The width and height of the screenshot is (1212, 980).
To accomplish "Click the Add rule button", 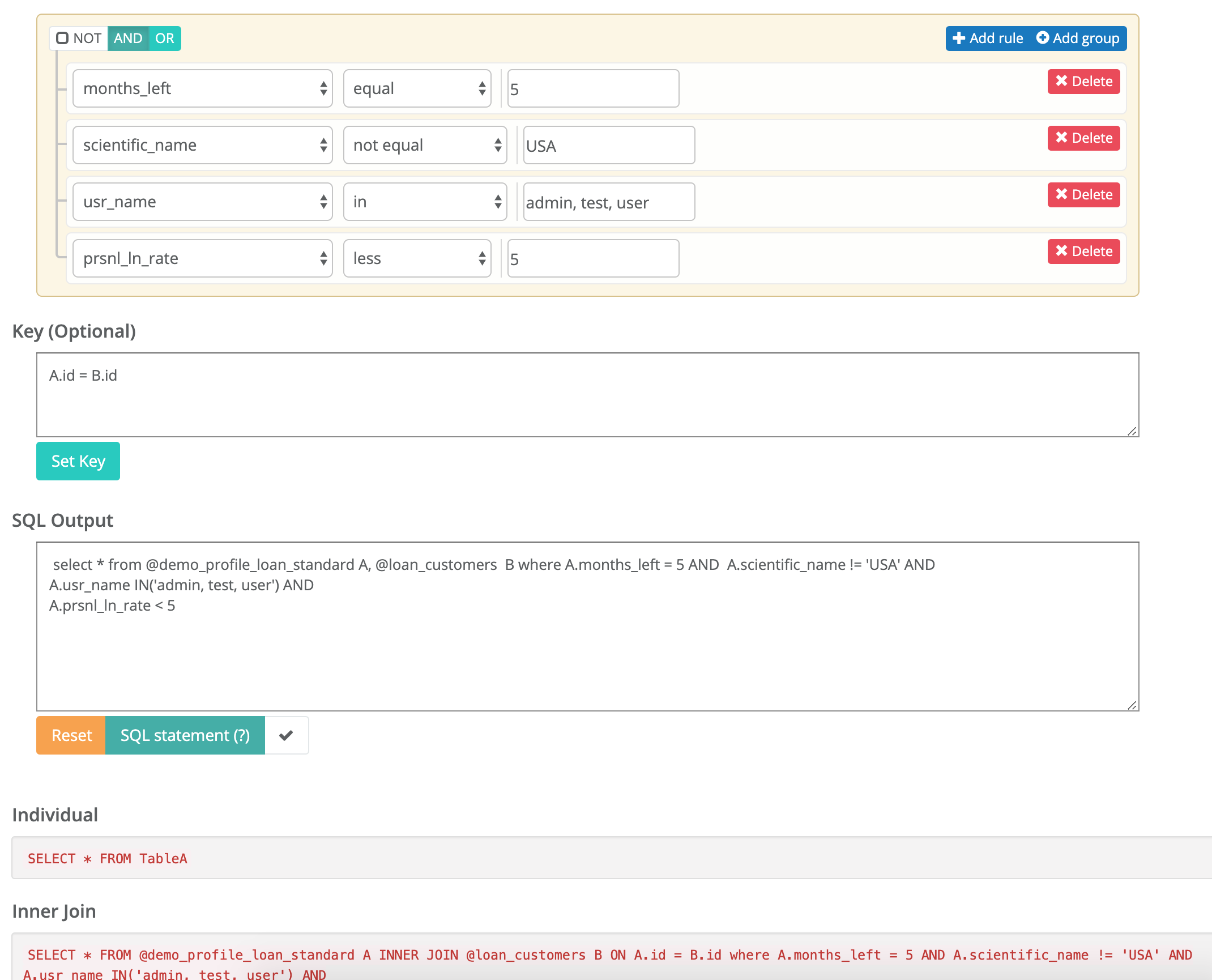I will (988, 39).
